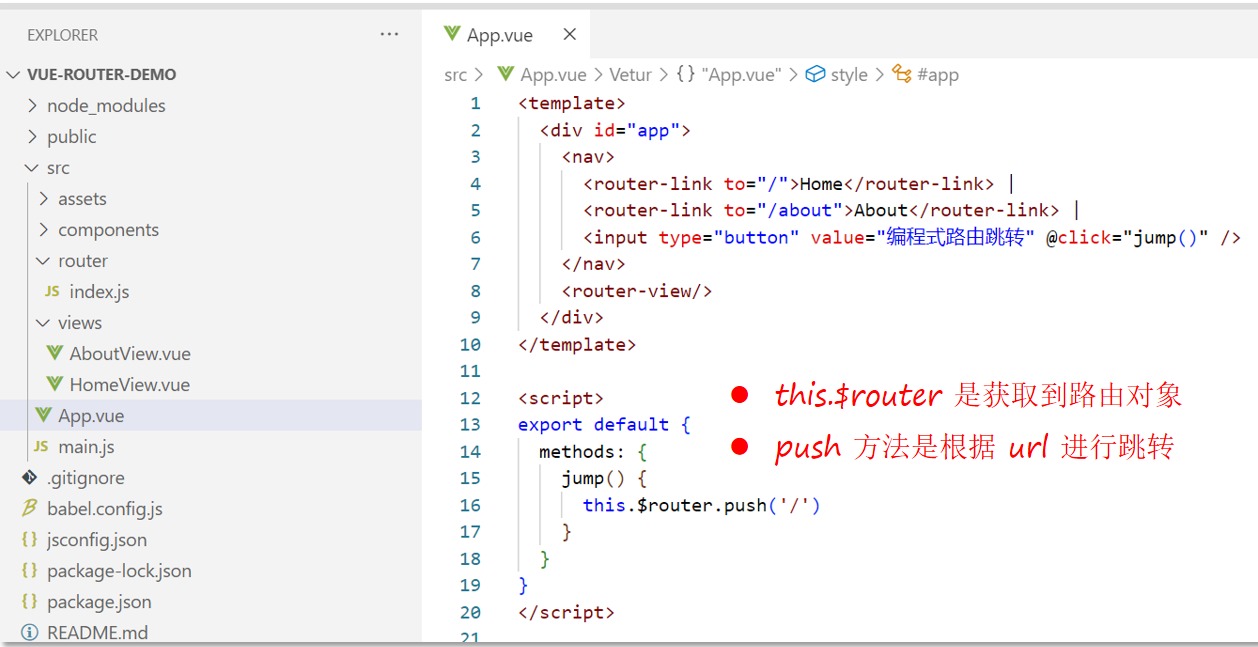Open index.js in the router folder
Viewport: 1258px width, 647px height.
pos(99,292)
